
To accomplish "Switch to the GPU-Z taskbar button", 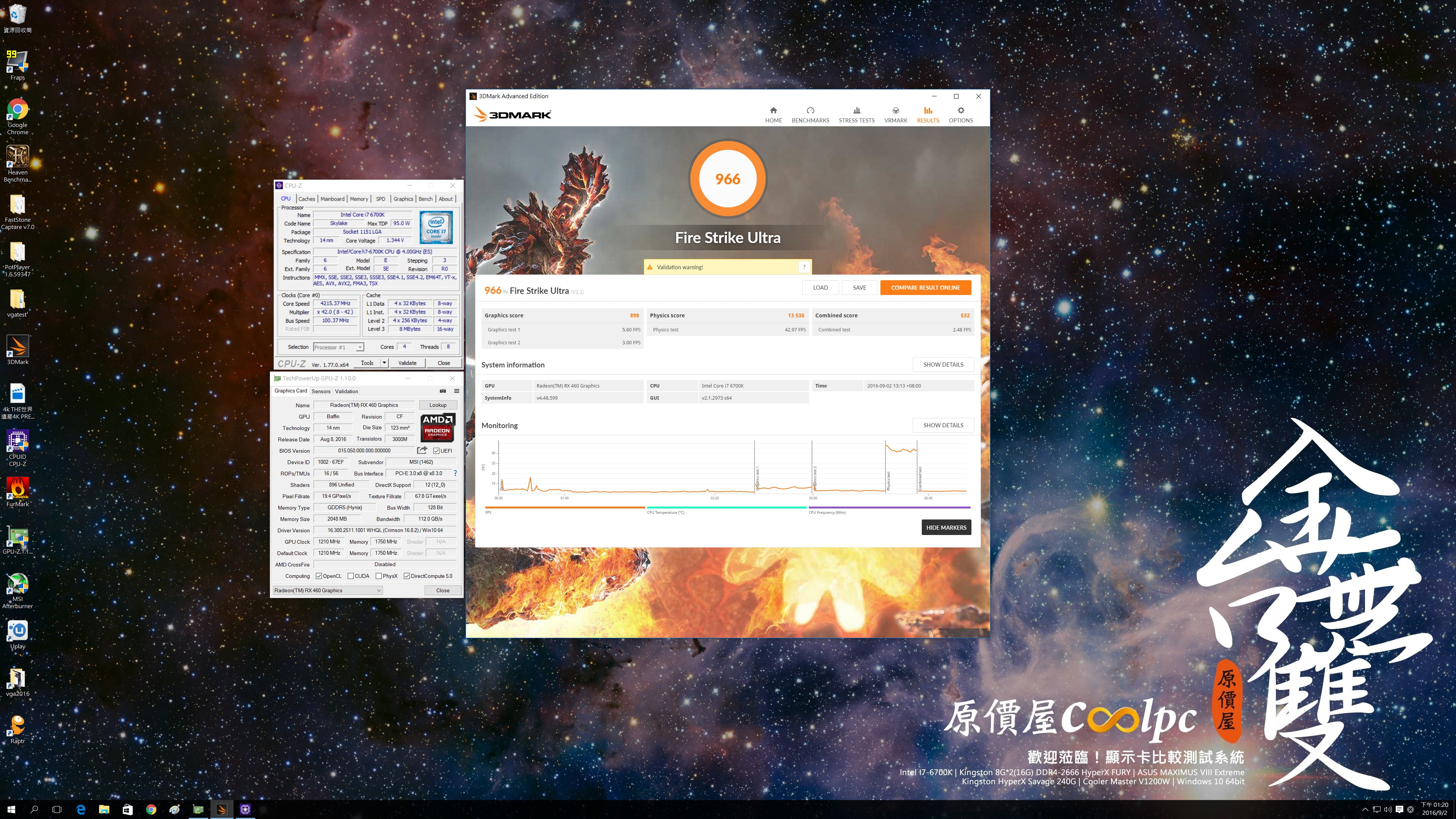I will coord(198,810).
